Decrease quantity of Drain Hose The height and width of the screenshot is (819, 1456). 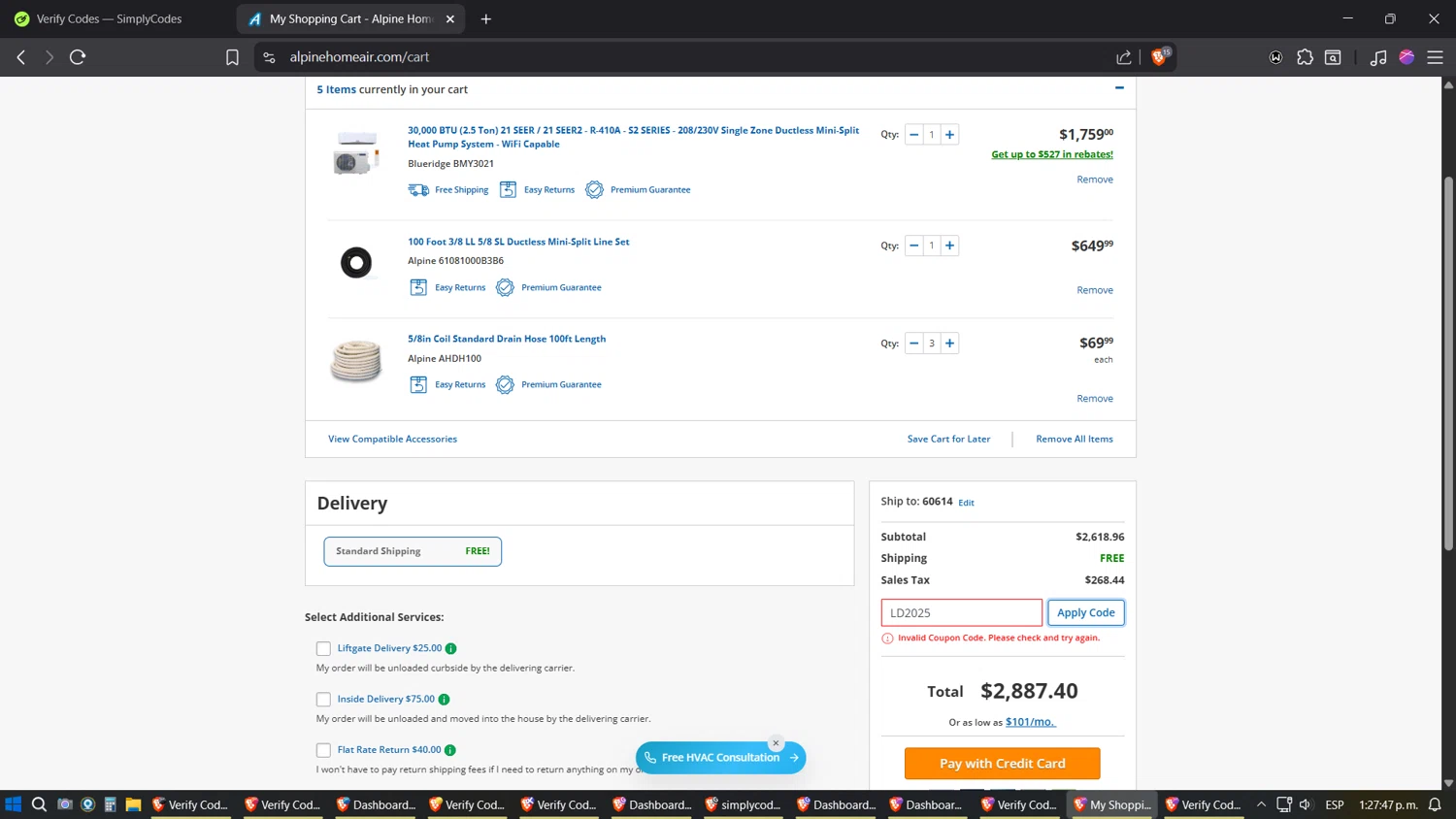click(913, 344)
